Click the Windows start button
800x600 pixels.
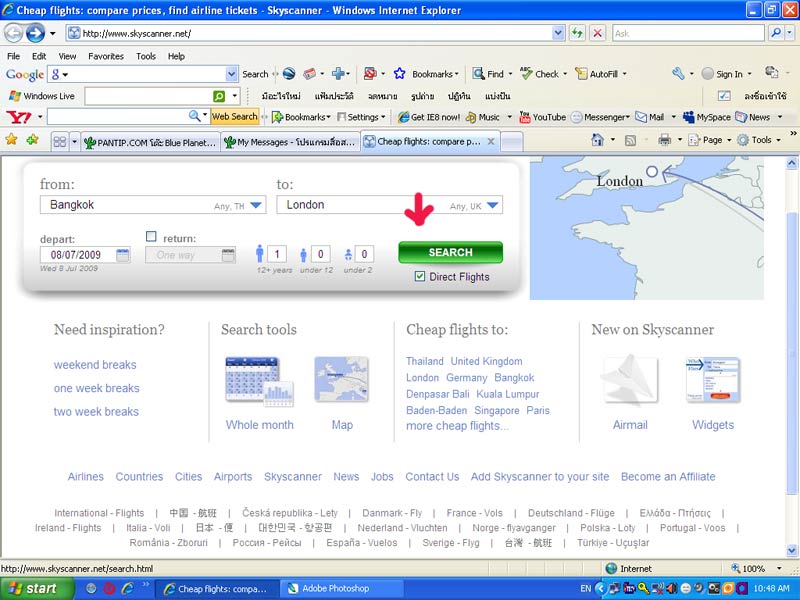37,589
